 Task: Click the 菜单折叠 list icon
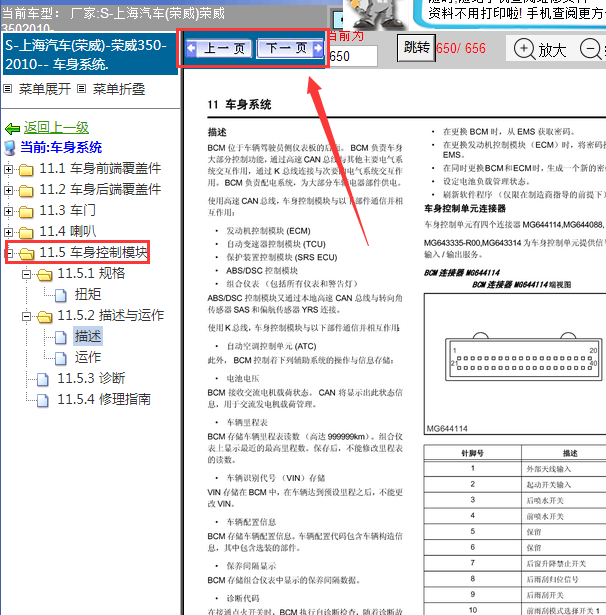pos(81,89)
